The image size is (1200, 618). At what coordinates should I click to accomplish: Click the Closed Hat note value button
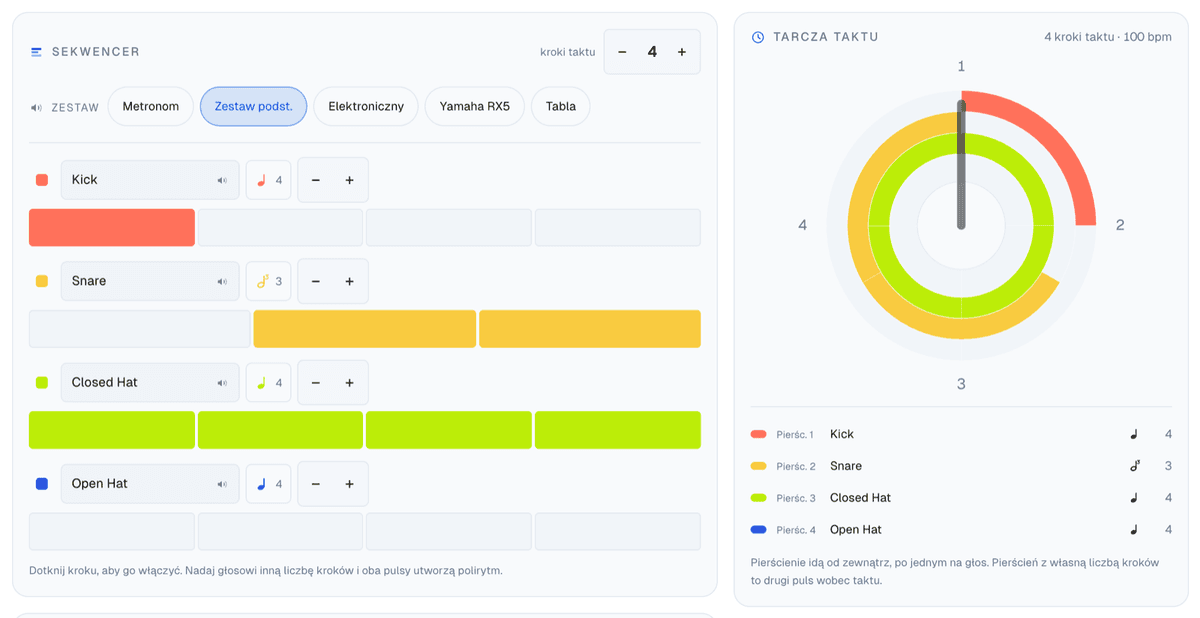coord(268,382)
